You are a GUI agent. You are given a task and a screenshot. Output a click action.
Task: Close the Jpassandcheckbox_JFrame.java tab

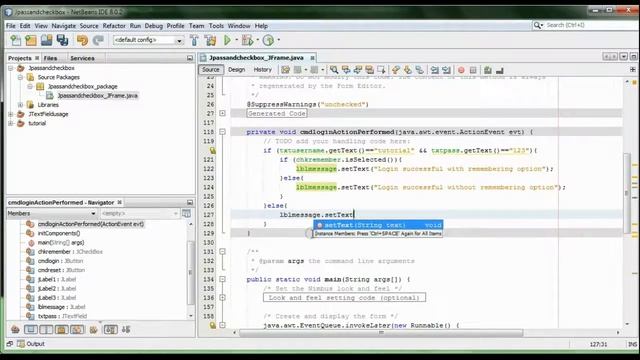coord(312,58)
